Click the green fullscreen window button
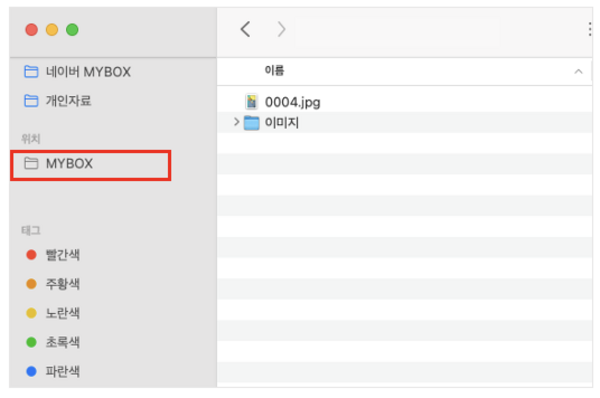The height and width of the screenshot is (398, 600). [72, 29]
